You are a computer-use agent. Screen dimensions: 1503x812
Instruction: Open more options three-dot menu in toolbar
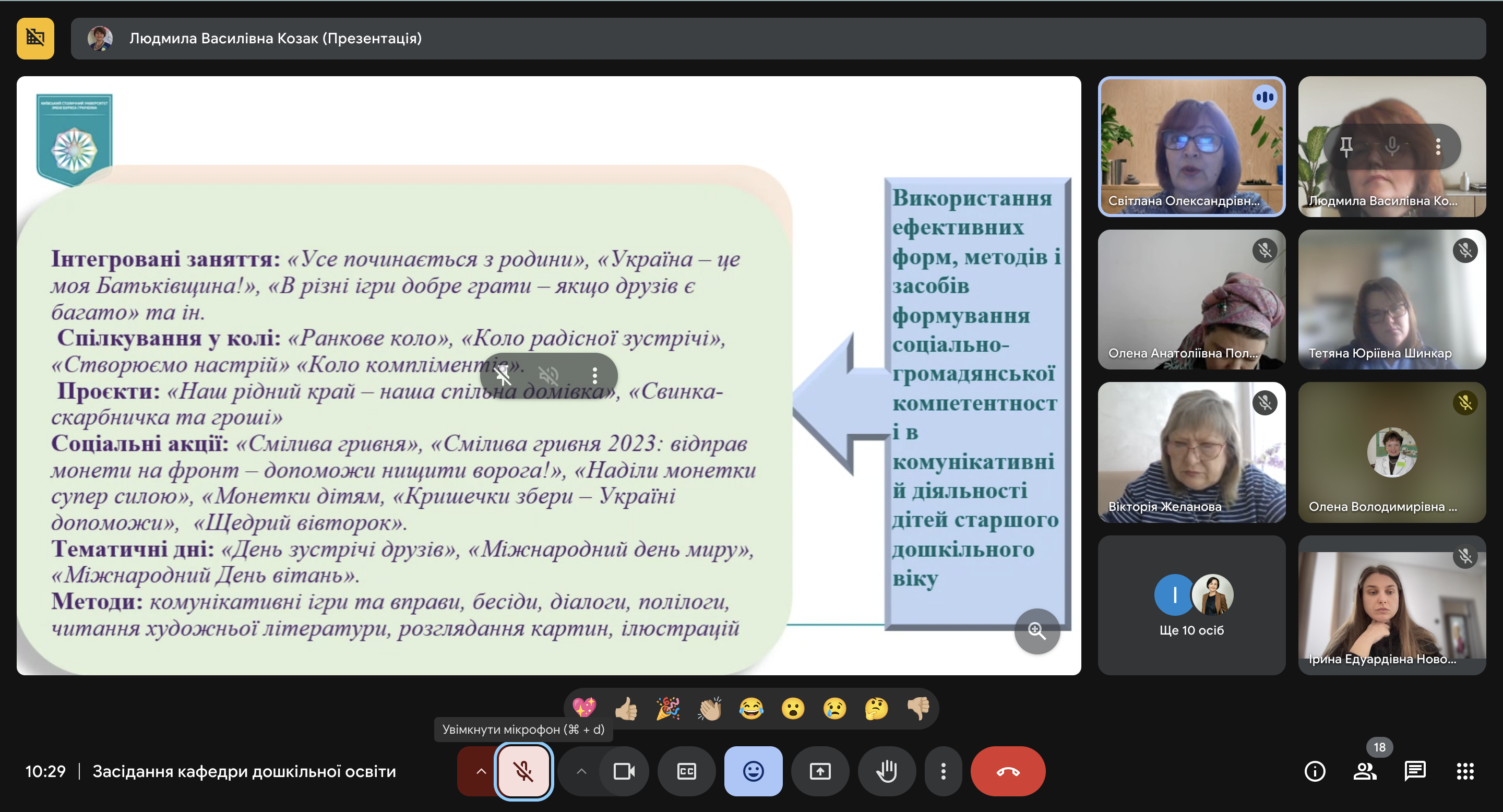tap(943, 771)
